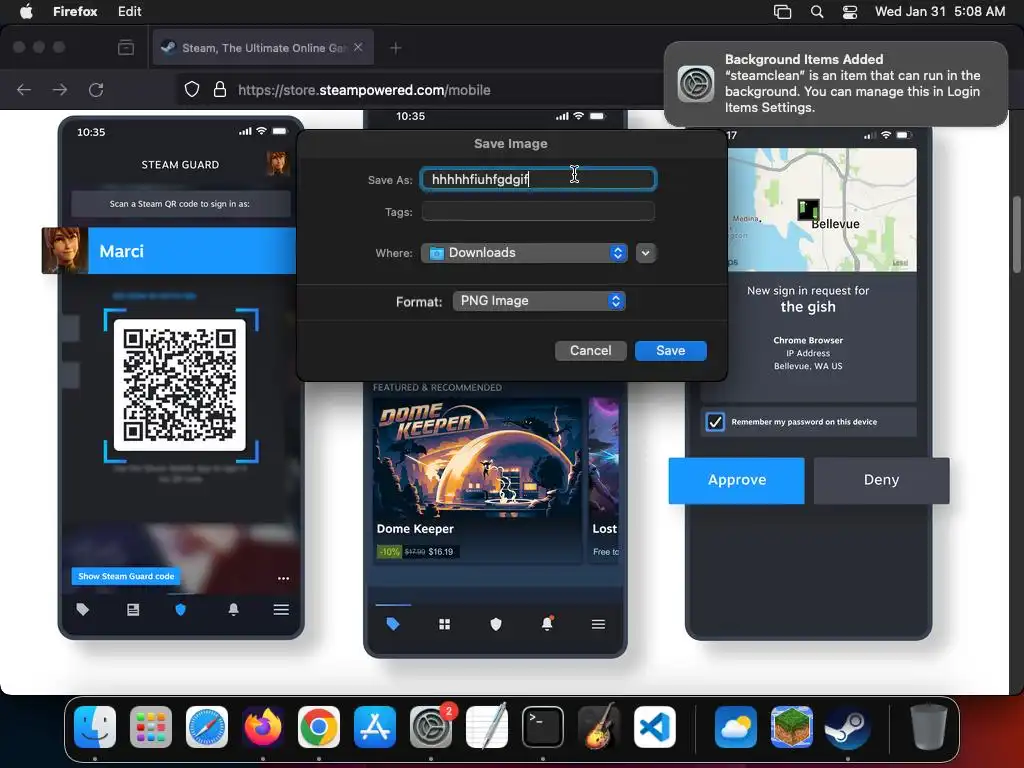Tap grid library icon in middle phone
This screenshot has height=768, width=1024.
(x=445, y=624)
